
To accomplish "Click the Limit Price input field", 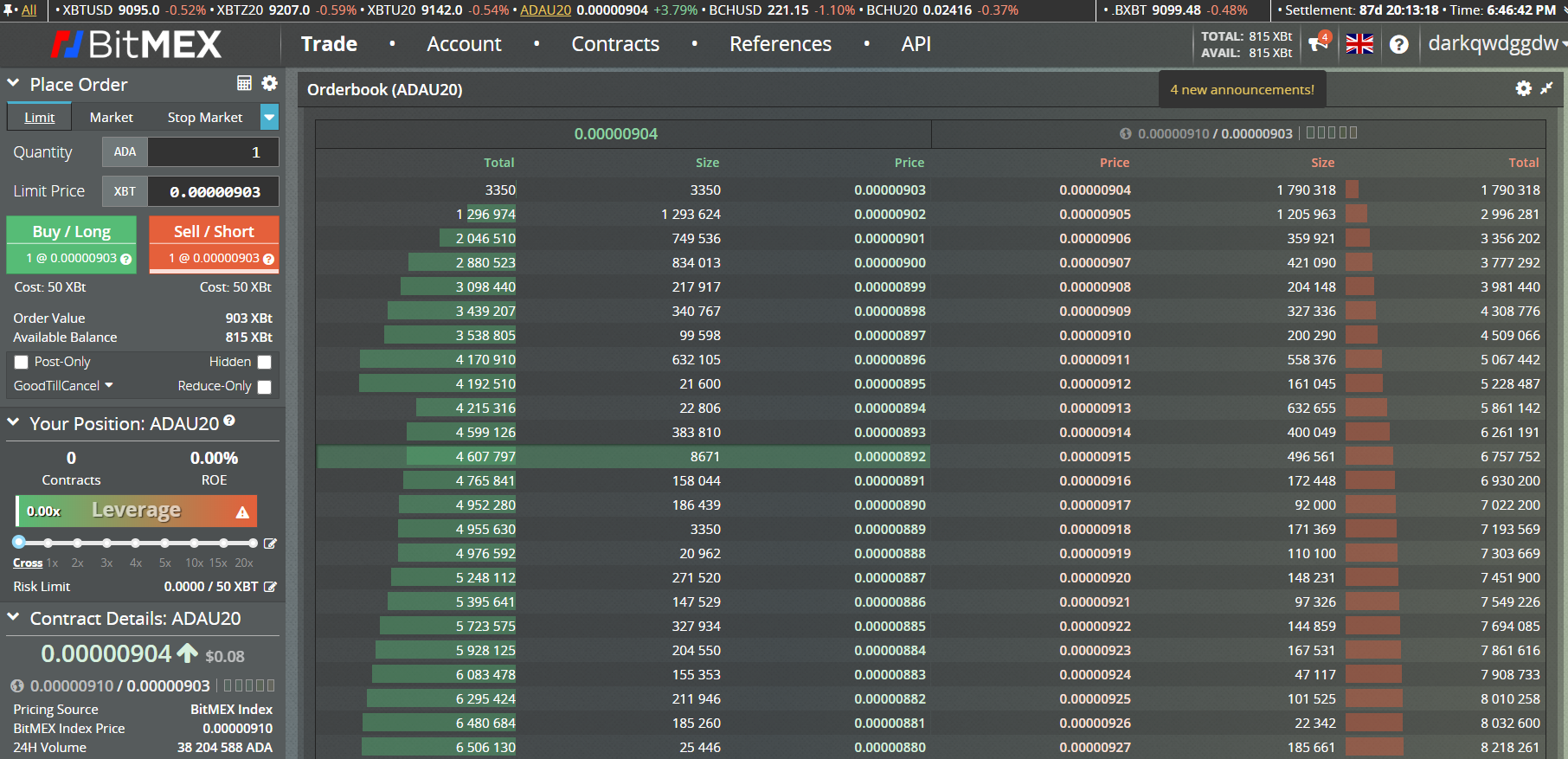I will pyautogui.click(x=213, y=191).
